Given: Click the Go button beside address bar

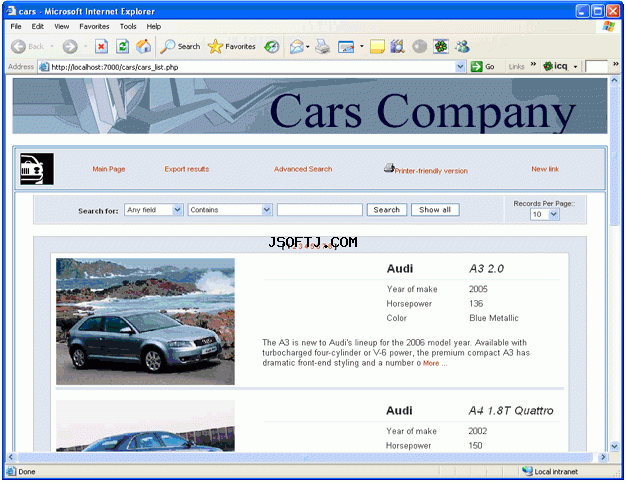Looking at the screenshot, I should pyautogui.click(x=483, y=67).
